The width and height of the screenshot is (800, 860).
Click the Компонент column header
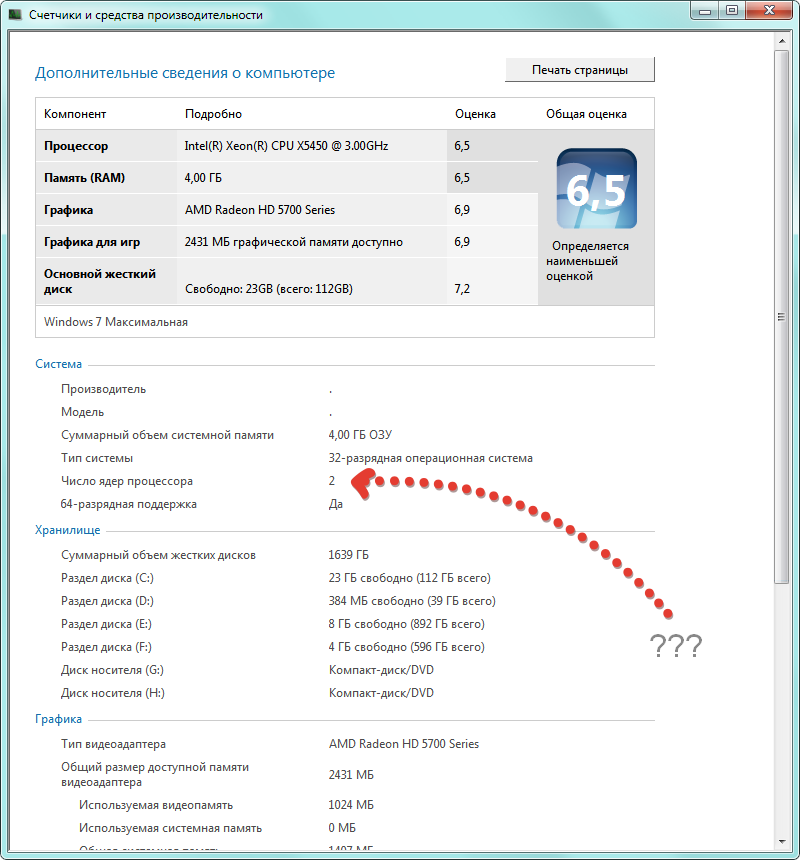pyautogui.click(x=75, y=114)
